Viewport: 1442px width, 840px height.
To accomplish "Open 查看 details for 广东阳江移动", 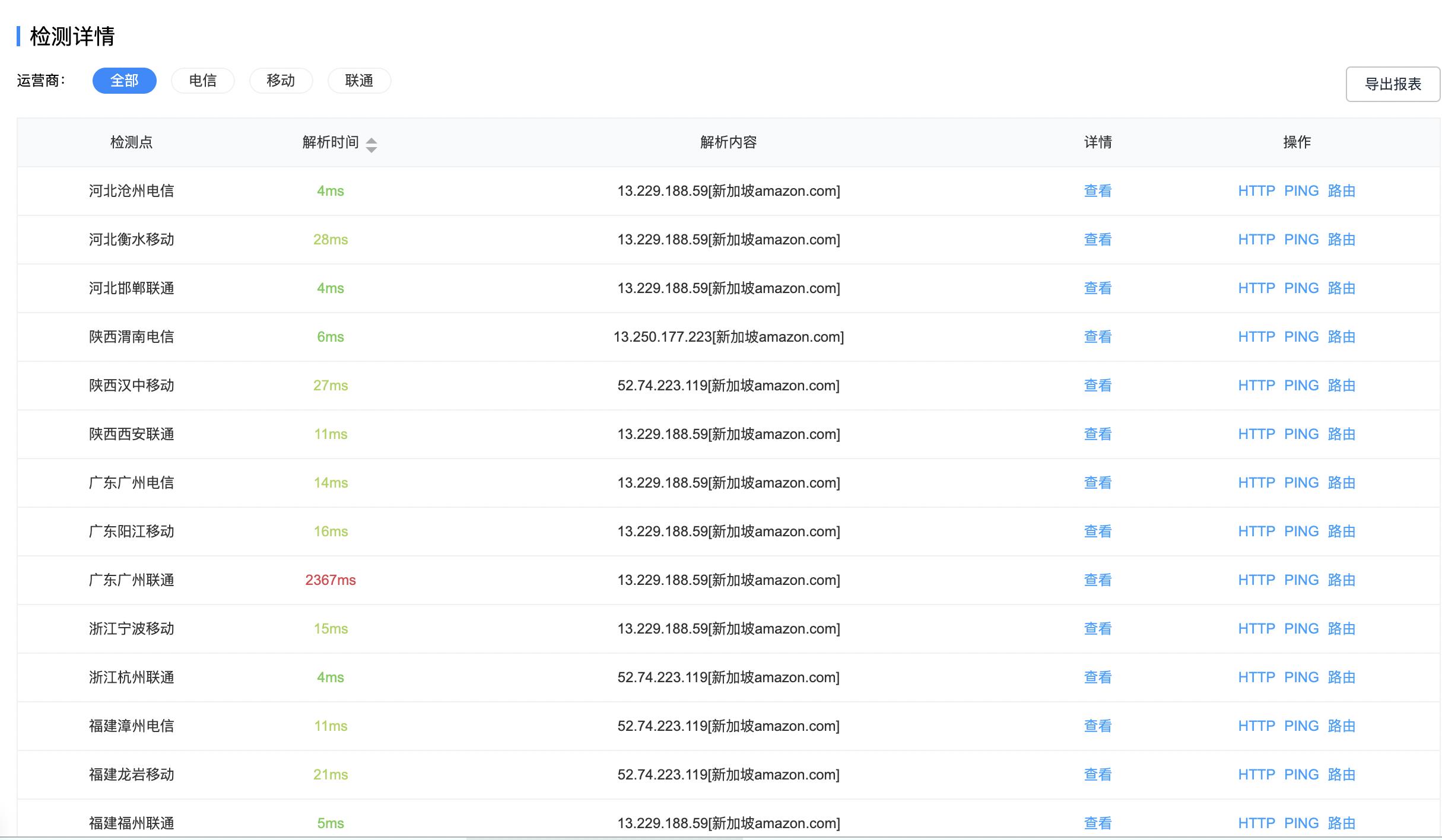I will pyautogui.click(x=1098, y=532).
